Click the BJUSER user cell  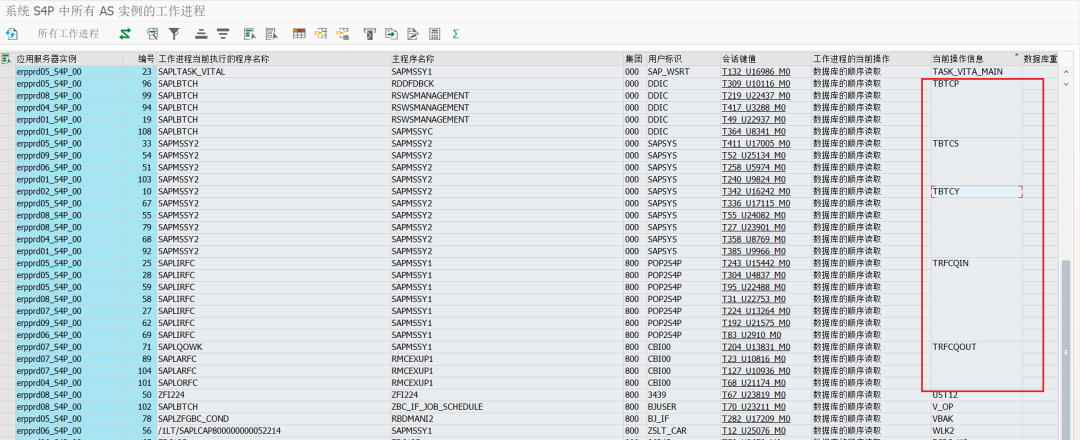[x=683, y=407]
